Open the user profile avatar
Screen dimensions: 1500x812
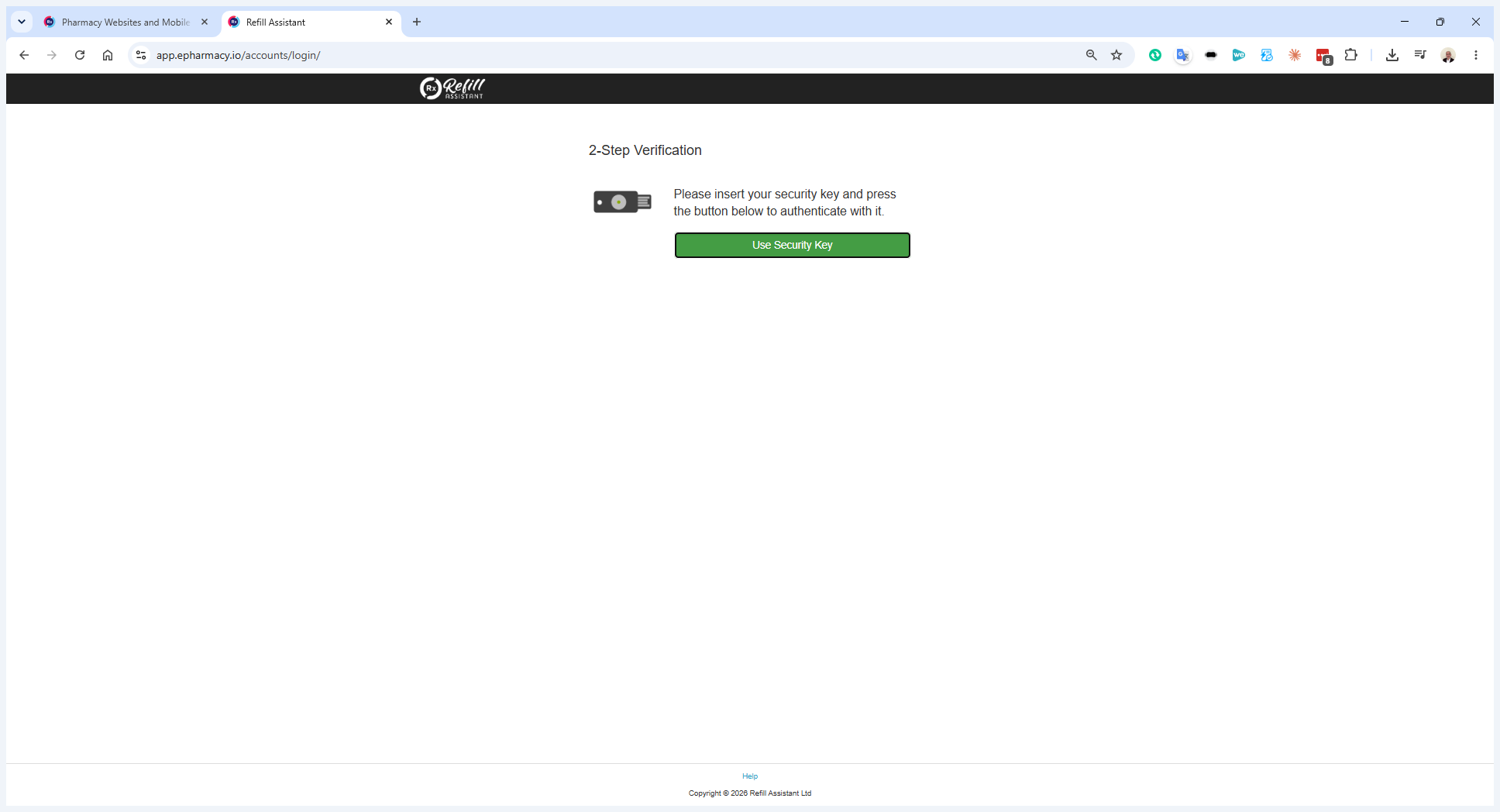click(1448, 55)
